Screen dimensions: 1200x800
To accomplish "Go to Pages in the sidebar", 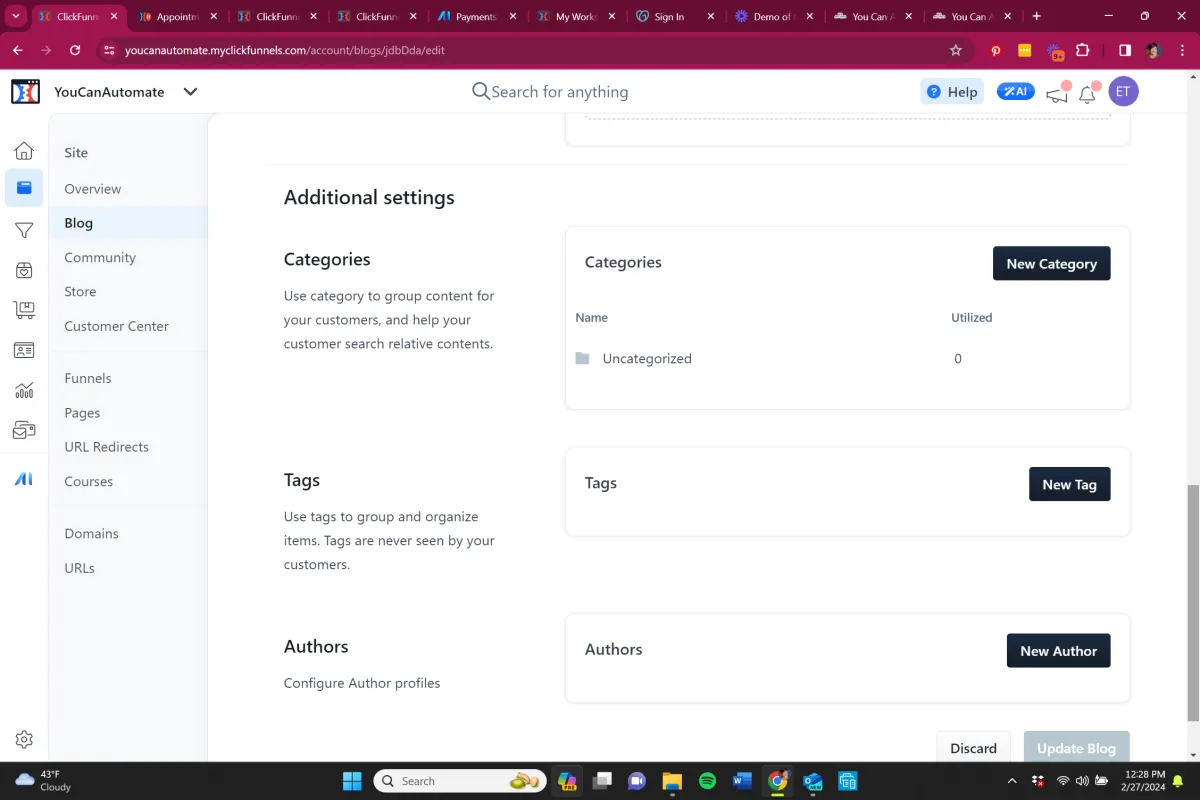I will click(82, 413).
